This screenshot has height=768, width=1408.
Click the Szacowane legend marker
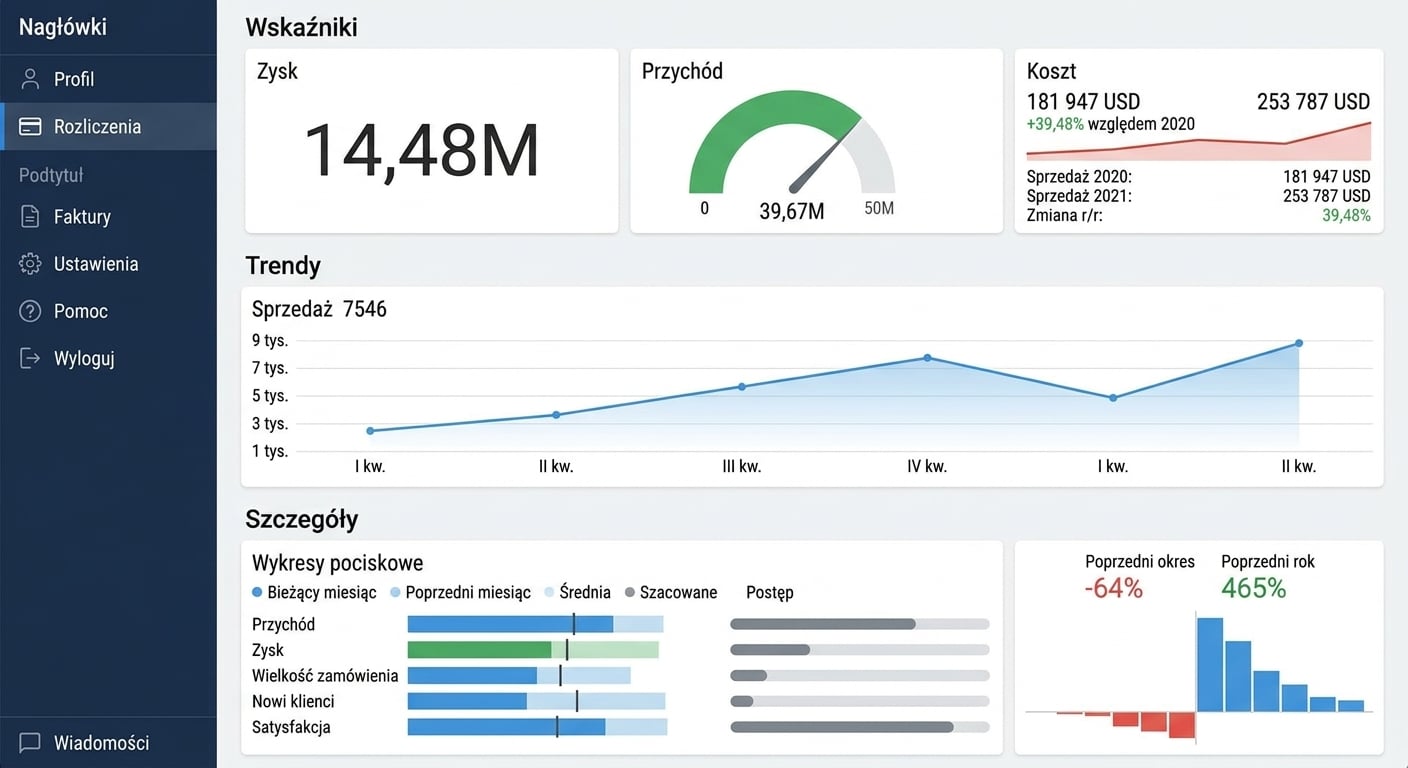[630, 592]
